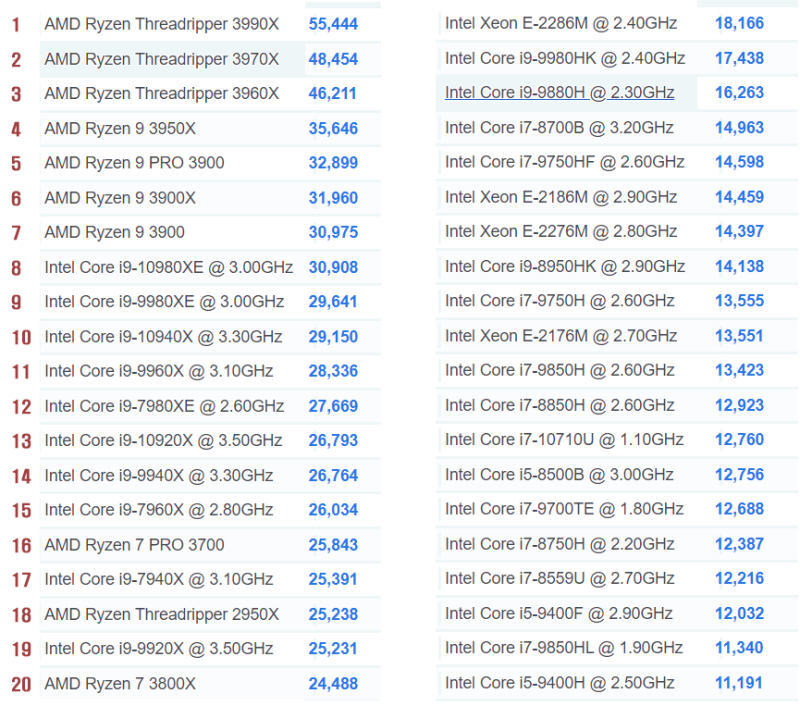Open Intel Core i7-8559U @ 2.70GHz
This screenshot has width=800, height=706.
[560, 578]
